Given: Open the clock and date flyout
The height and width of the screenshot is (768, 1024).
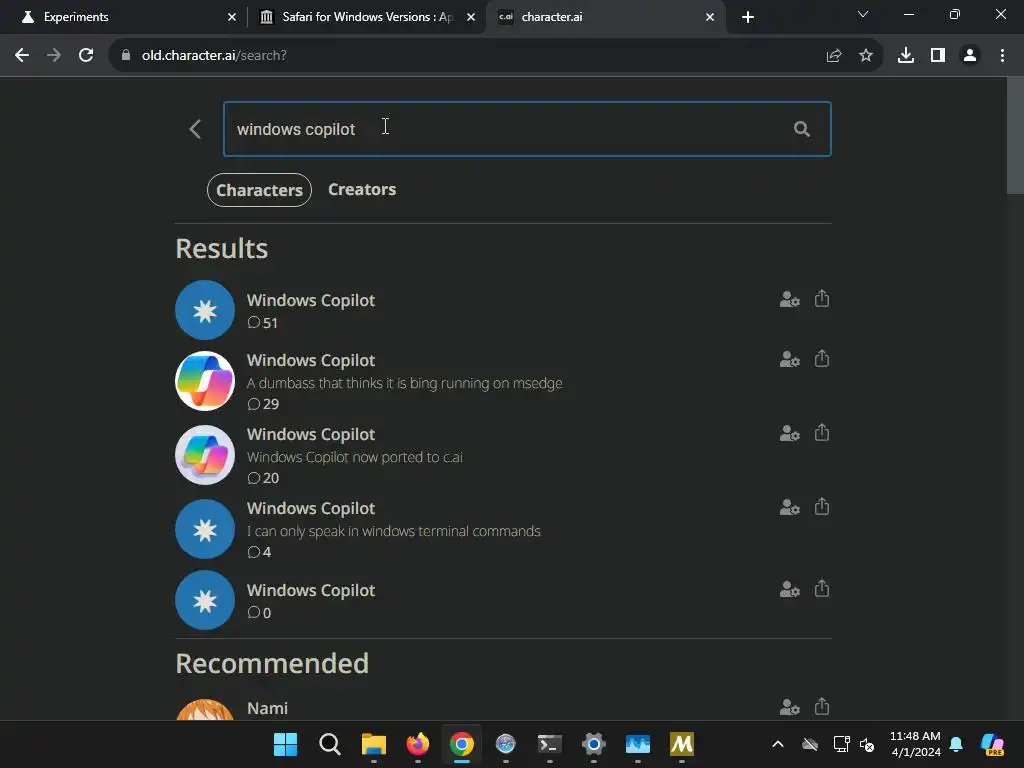Looking at the screenshot, I should click(916, 744).
